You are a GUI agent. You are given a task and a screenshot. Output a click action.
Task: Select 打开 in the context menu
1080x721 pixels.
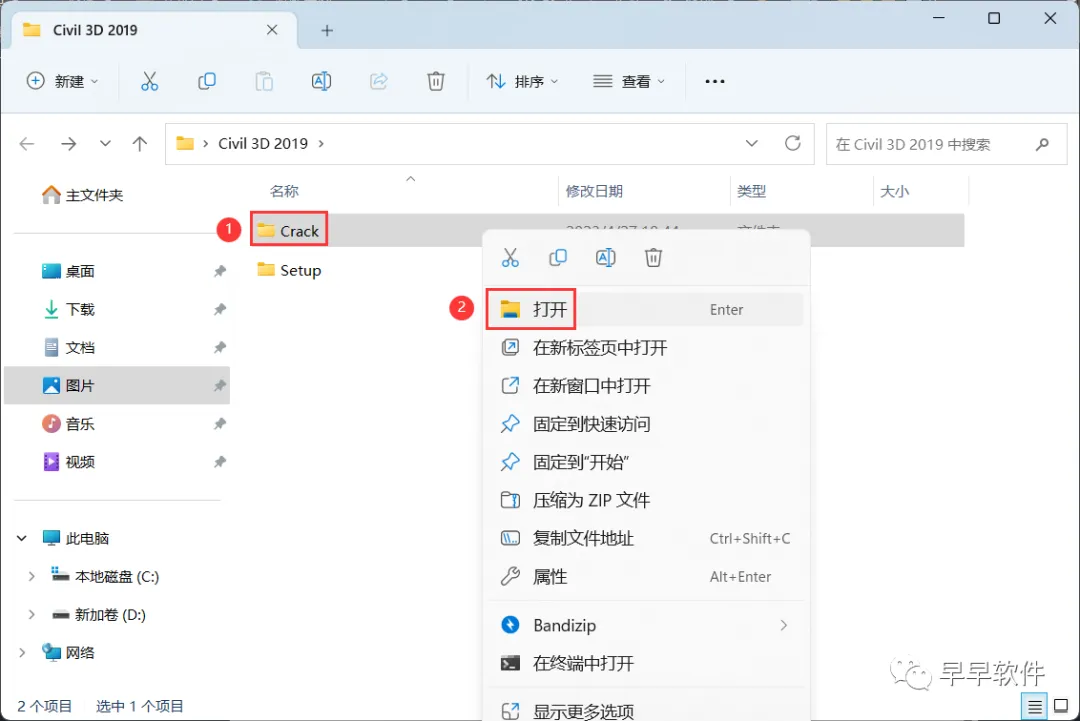click(x=645, y=309)
